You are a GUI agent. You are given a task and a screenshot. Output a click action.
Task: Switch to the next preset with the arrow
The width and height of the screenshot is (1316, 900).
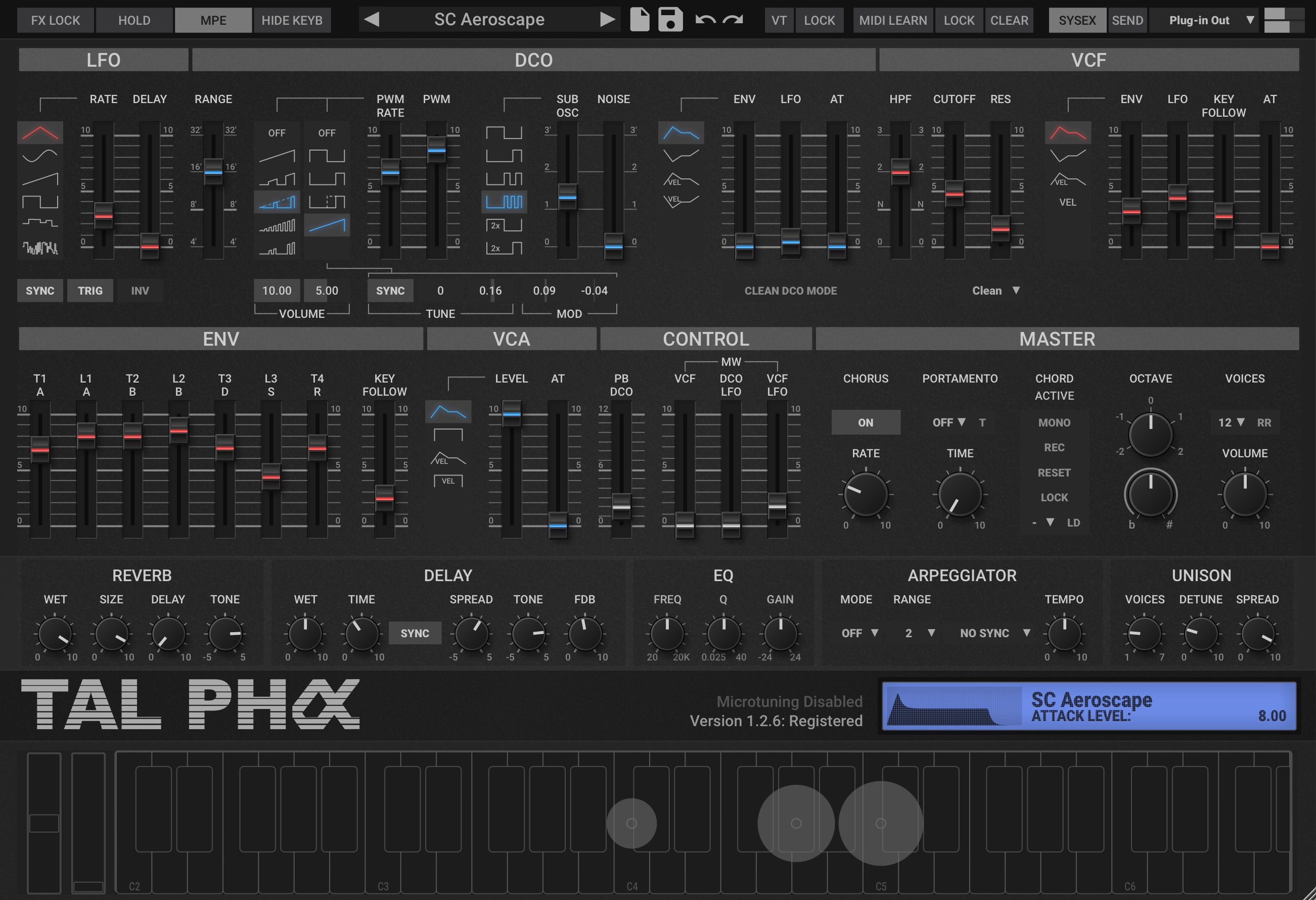pos(608,19)
